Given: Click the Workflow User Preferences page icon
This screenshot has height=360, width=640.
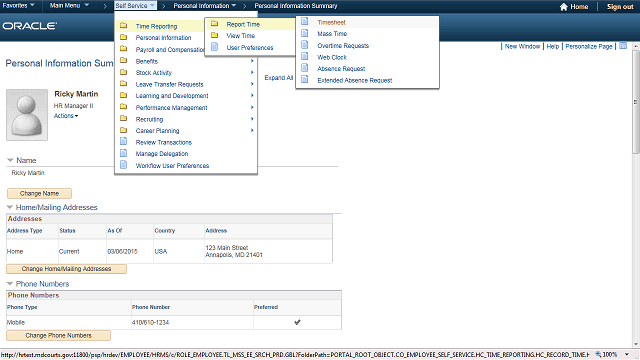Looking at the screenshot, I should 123,165.
